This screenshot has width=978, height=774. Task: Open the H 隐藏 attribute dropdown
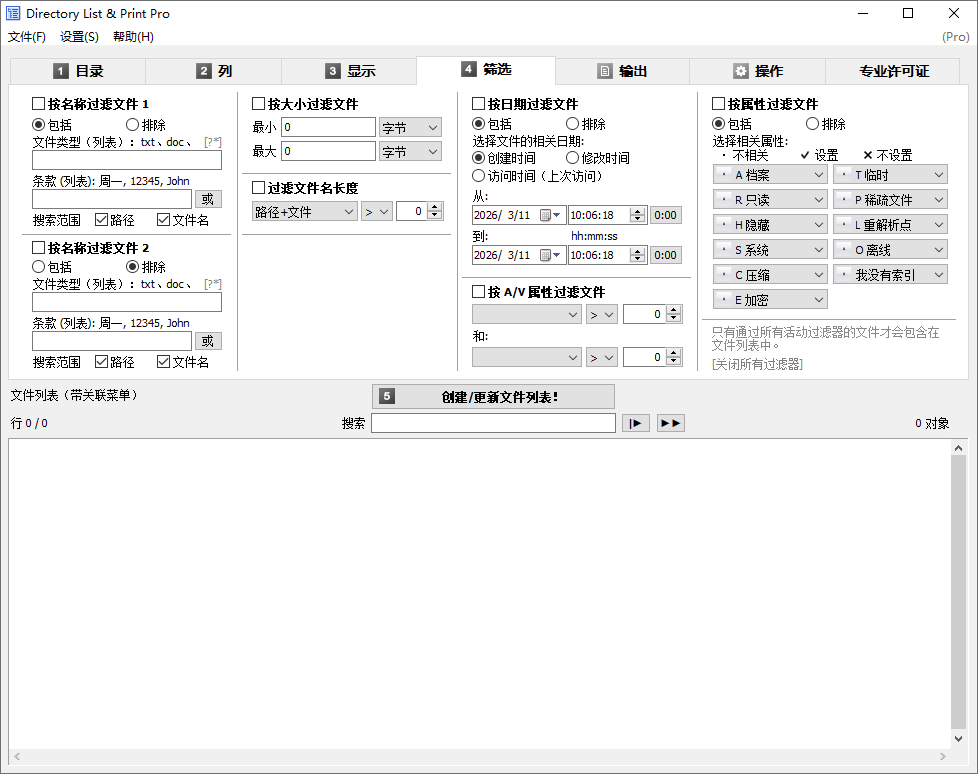point(770,223)
